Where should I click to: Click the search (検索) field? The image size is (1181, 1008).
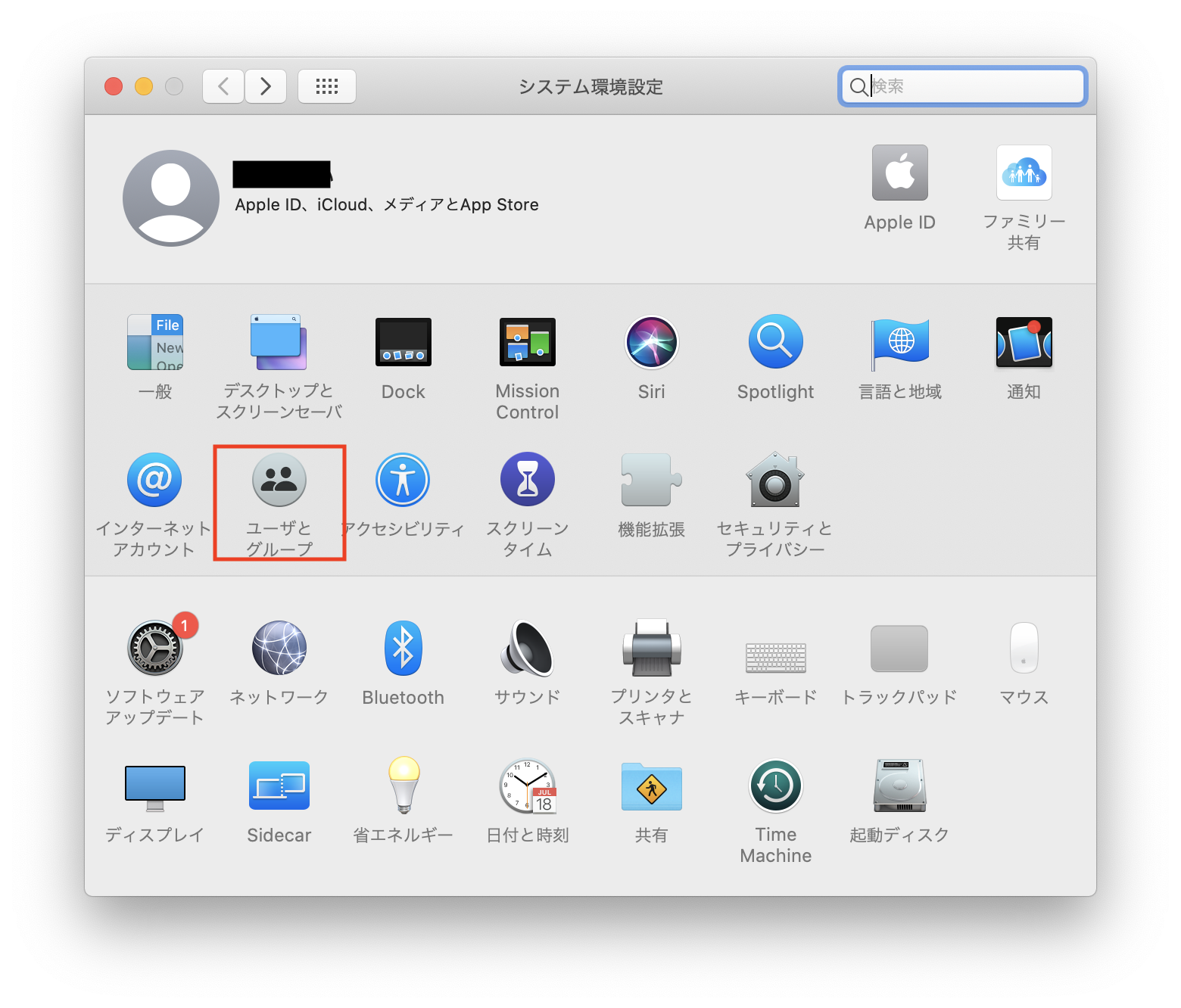973,86
